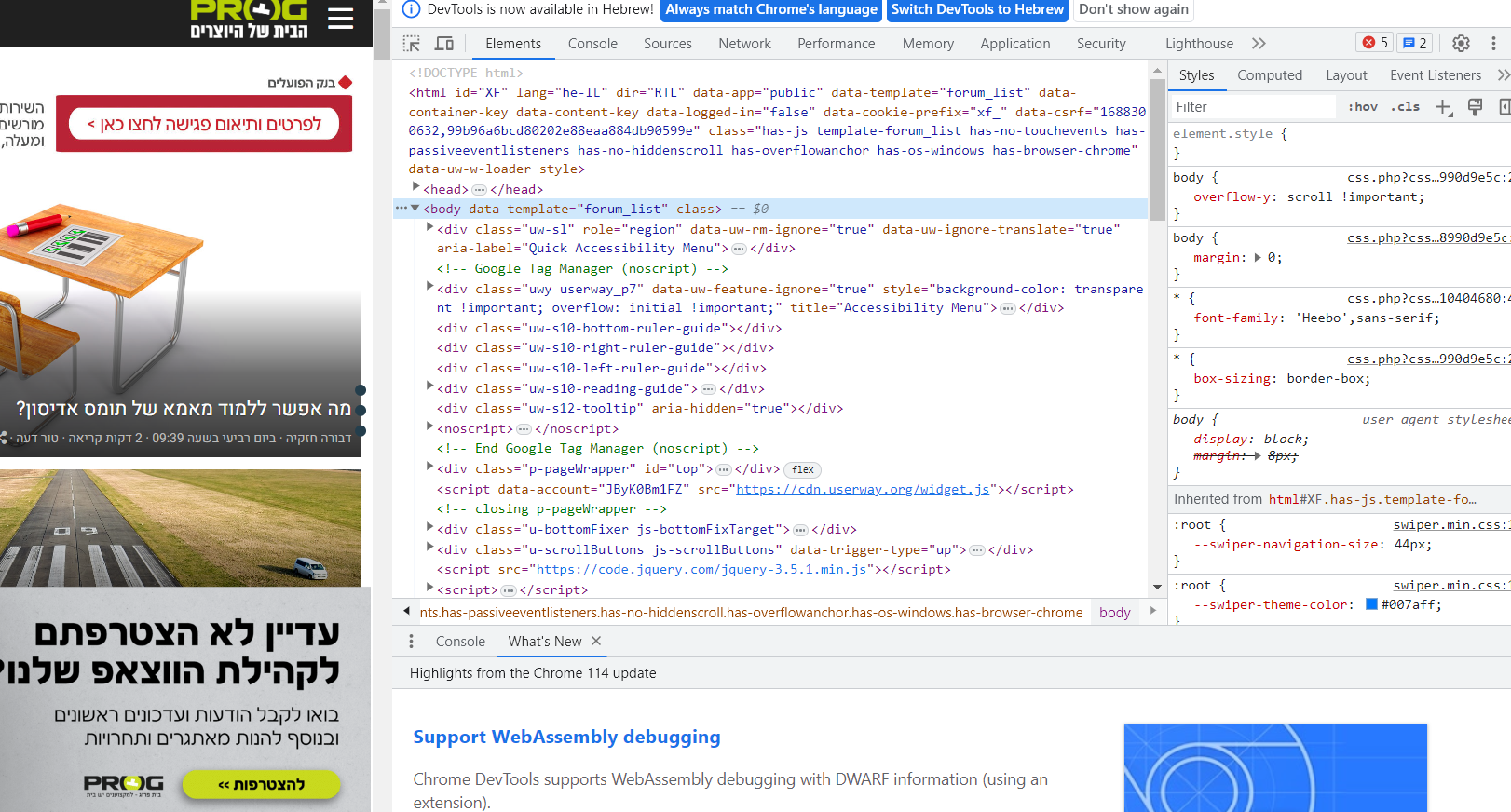The height and width of the screenshot is (812, 1511).
Task: Open the Application tab
Action: 1015,44
